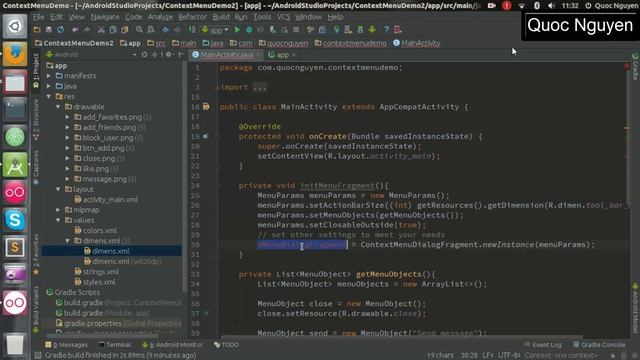The image size is (640, 360).
Task: Click the last red toolbar icon
Action: [x=398, y=30]
